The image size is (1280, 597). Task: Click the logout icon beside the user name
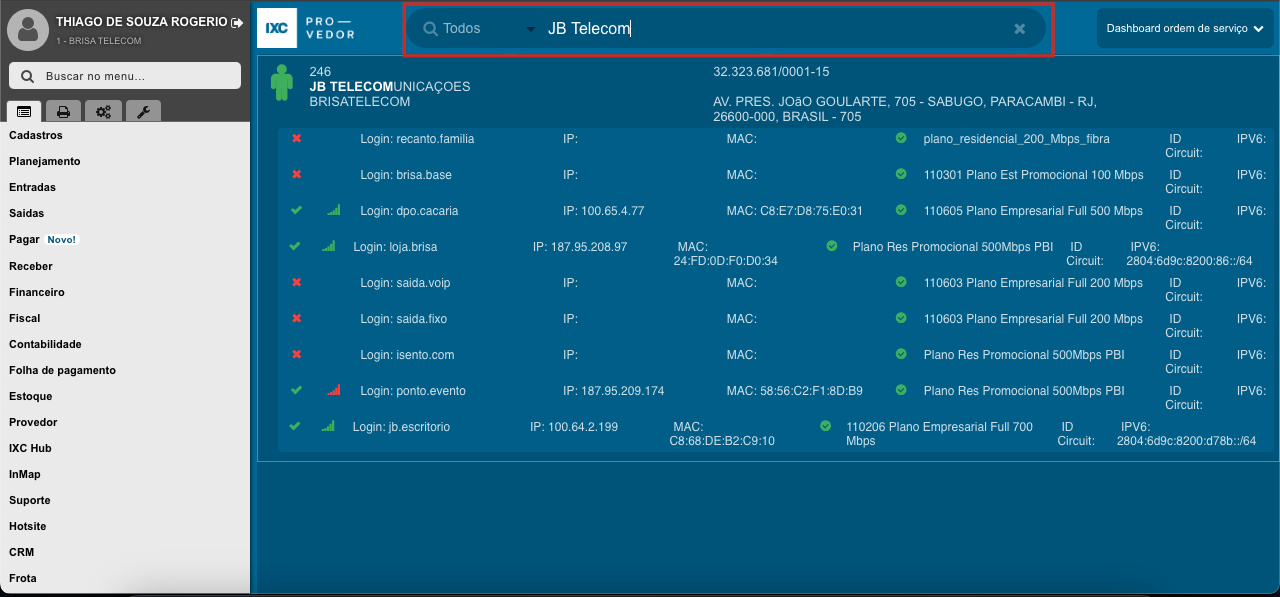(x=237, y=22)
